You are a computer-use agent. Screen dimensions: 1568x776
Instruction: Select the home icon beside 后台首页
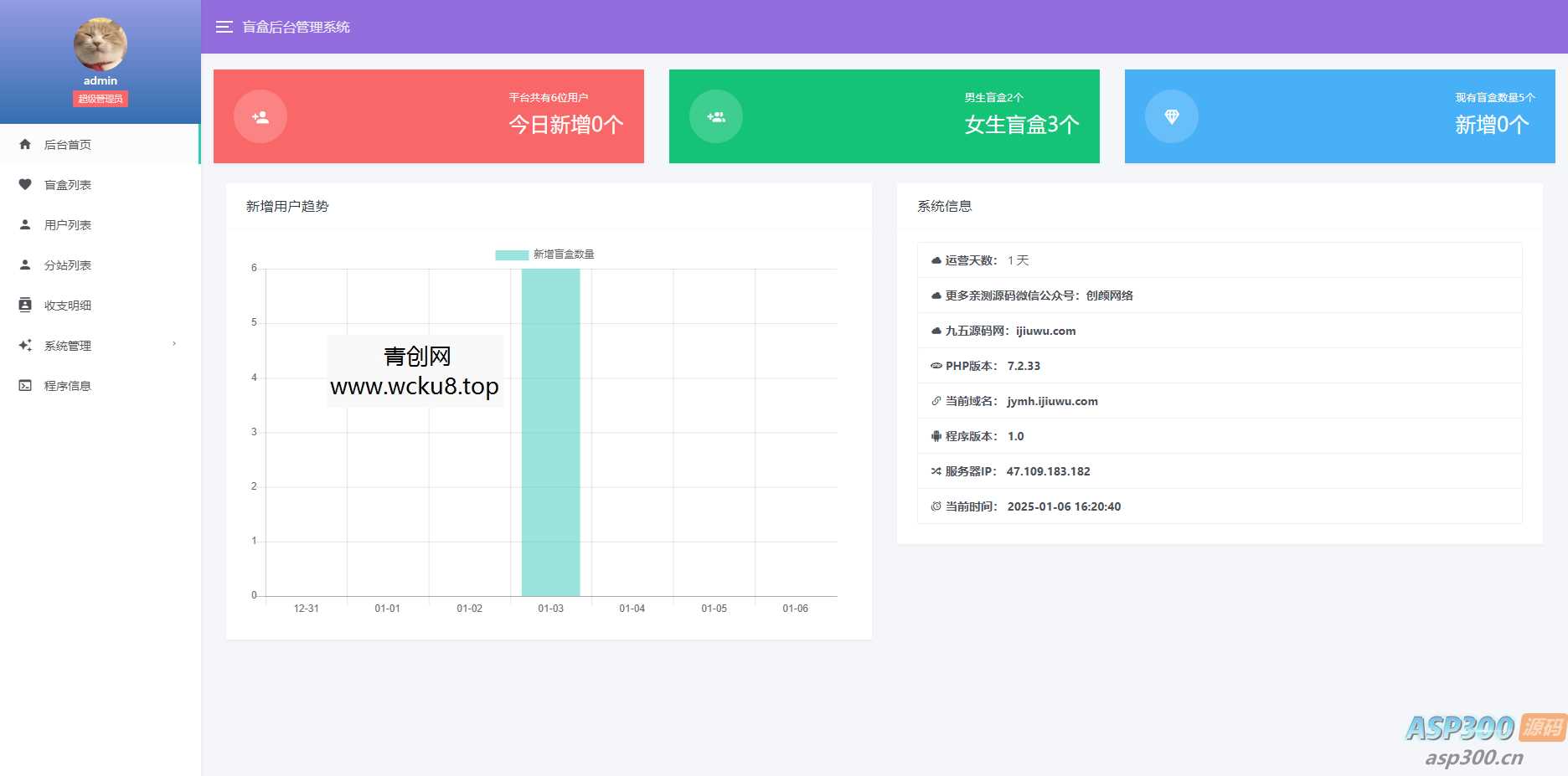25,143
